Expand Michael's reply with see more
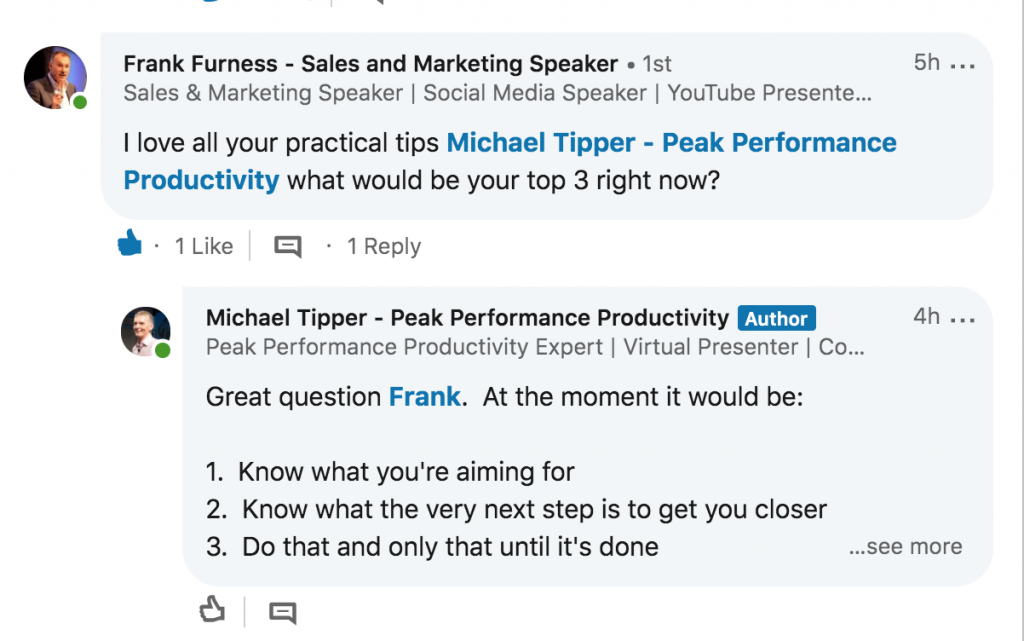This screenshot has height=641, width=1024. tap(905, 546)
